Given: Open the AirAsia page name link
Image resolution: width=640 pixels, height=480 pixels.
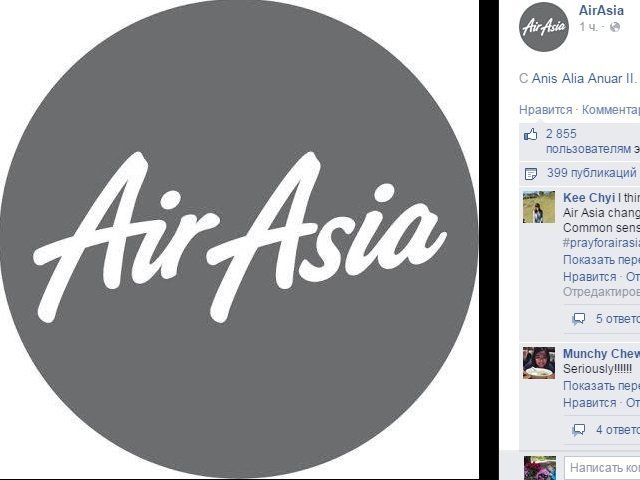Looking at the screenshot, I should pos(601,10).
